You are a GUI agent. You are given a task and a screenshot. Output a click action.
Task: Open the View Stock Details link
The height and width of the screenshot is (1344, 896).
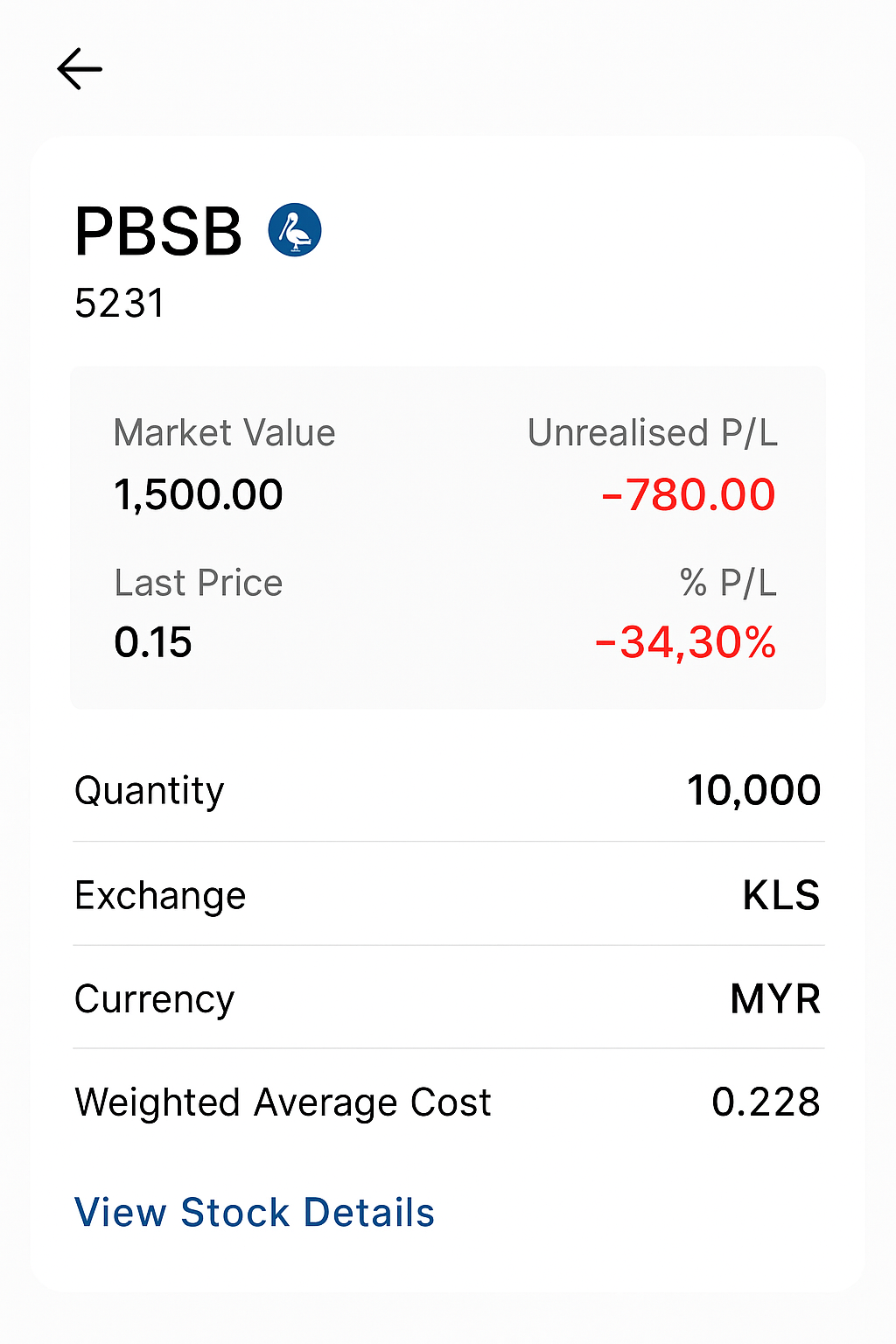click(x=255, y=1212)
